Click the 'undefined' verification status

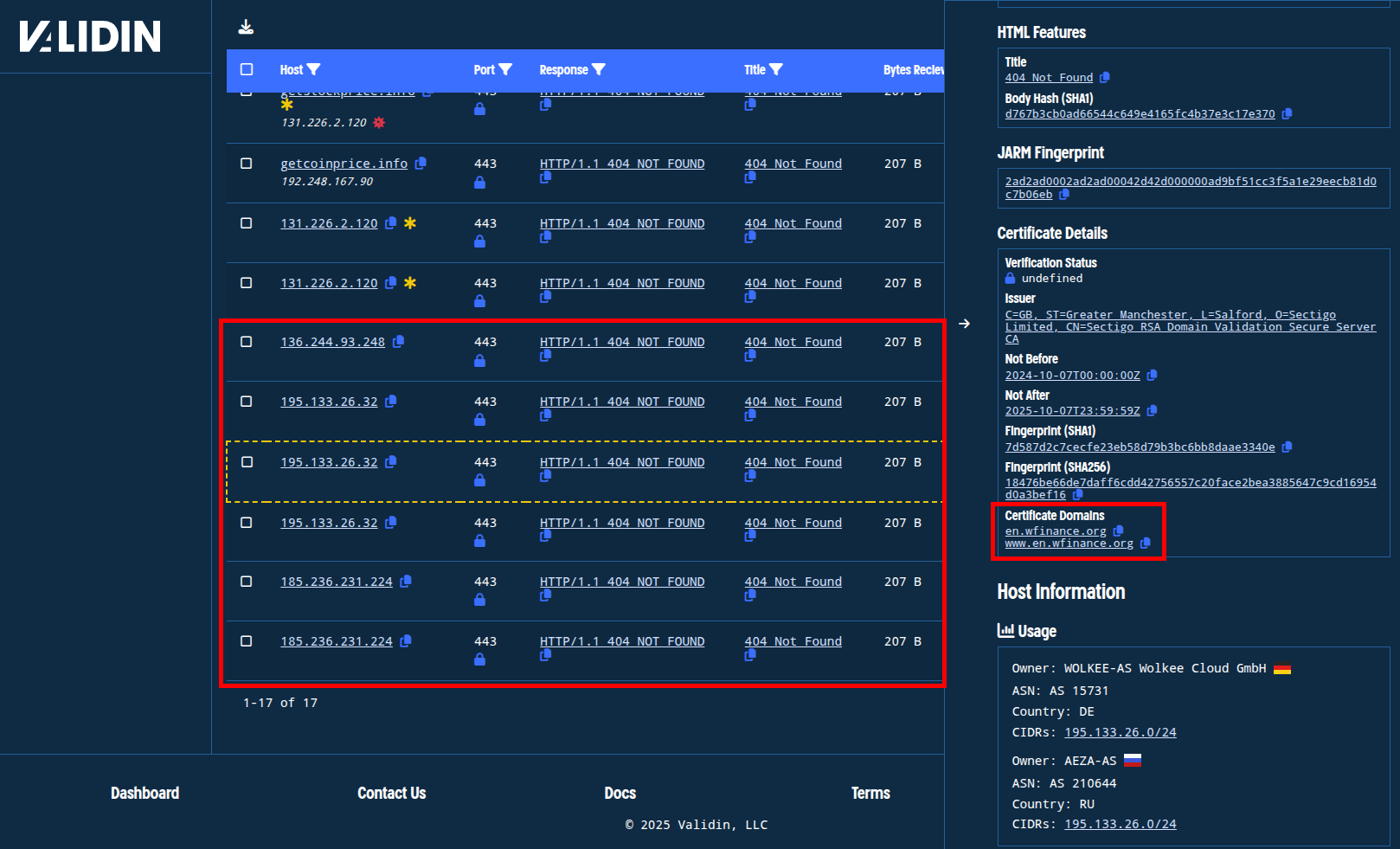click(1051, 278)
